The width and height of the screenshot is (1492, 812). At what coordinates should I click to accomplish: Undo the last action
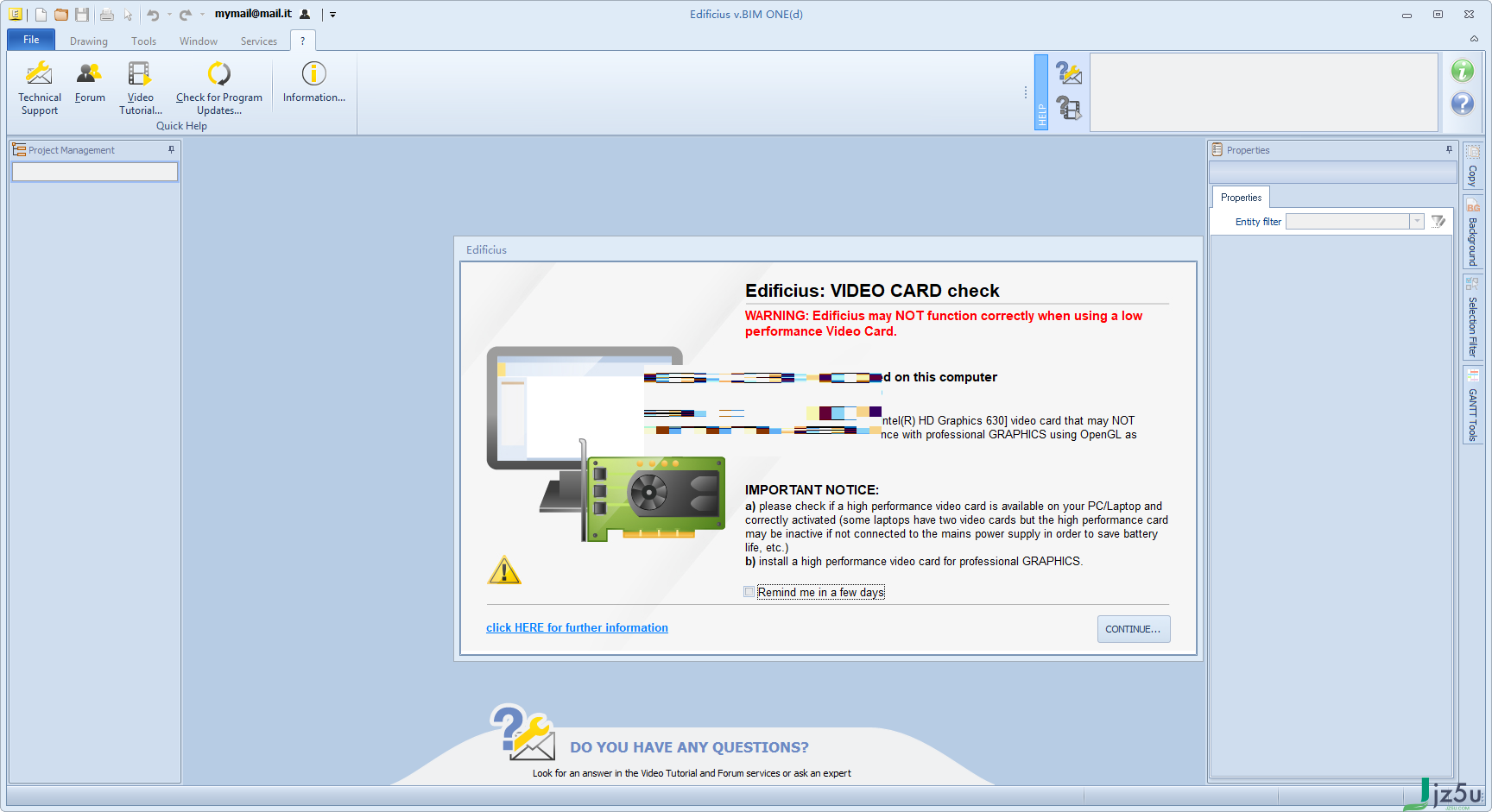coord(153,15)
